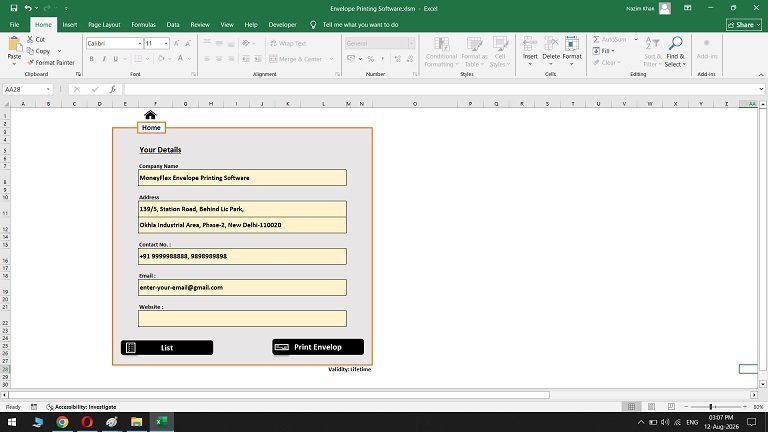The height and width of the screenshot is (432, 768).
Task: Click the empty Website input field
Action: pos(242,318)
